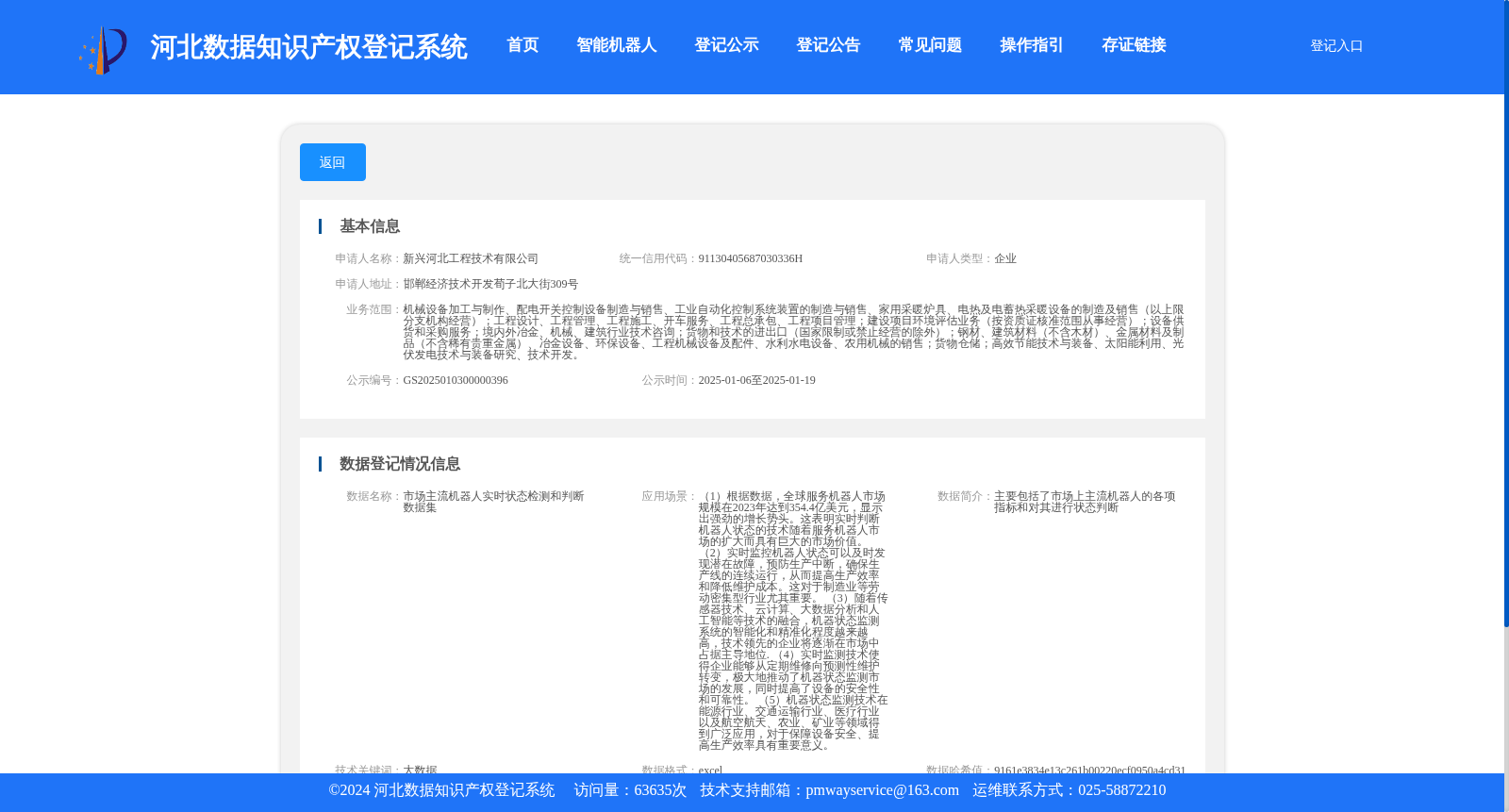Viewport: 1509px width, 812px height.
Task: Click the 访问量：63635次 footer text
Action: click(630, 790)
